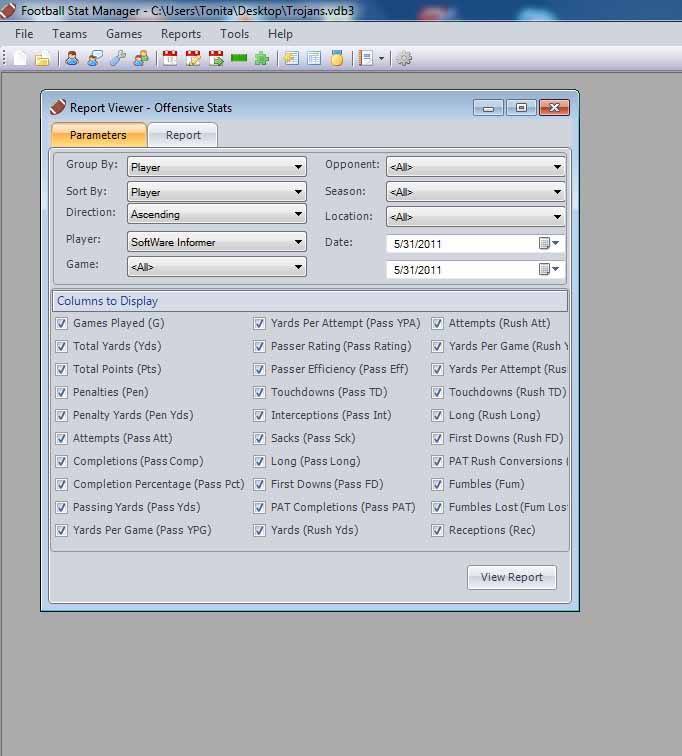Toggle Penalty Yards (Pen Yds) checkbox

click(x=62, y=415)
